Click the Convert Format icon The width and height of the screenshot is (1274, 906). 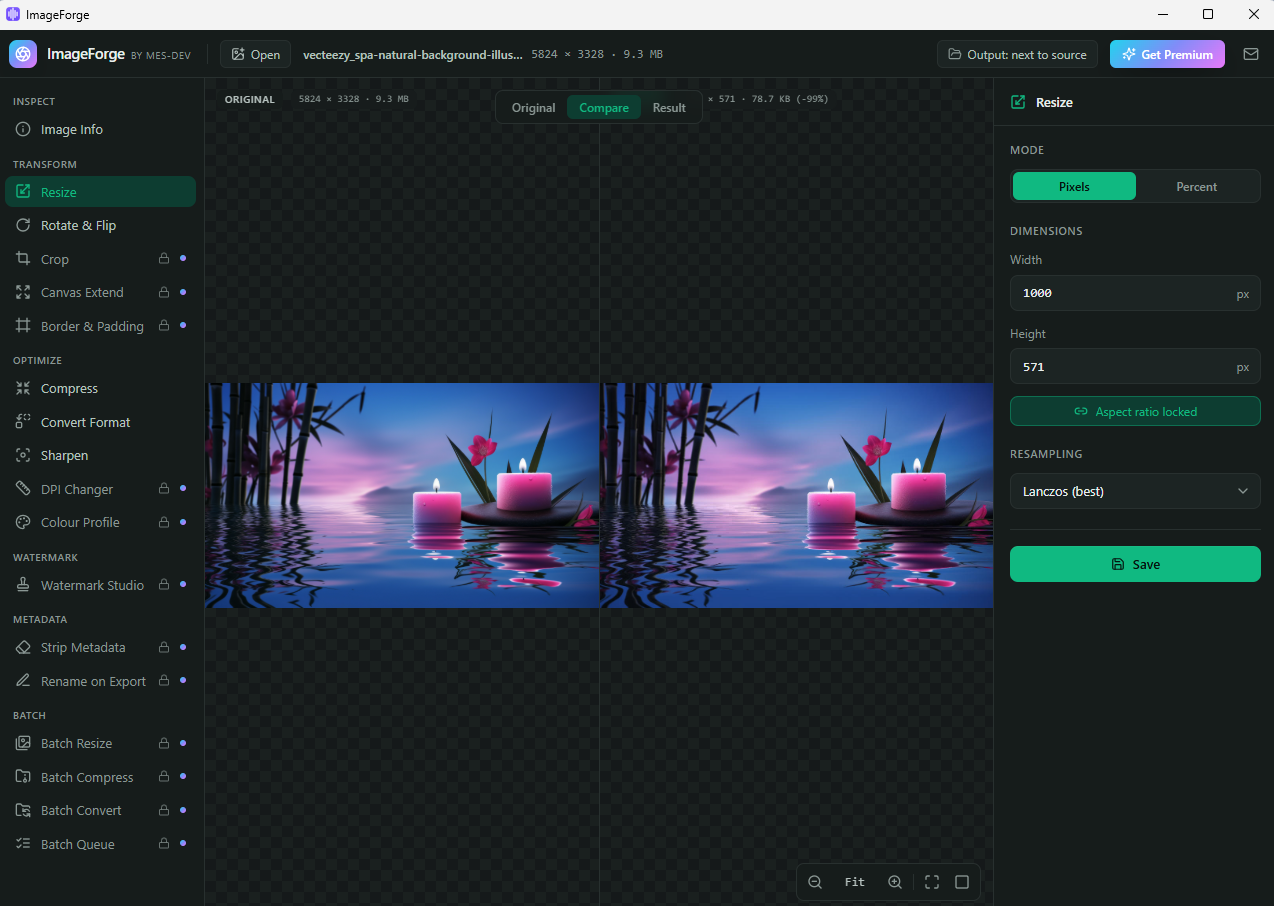click(x=23, y=422)
